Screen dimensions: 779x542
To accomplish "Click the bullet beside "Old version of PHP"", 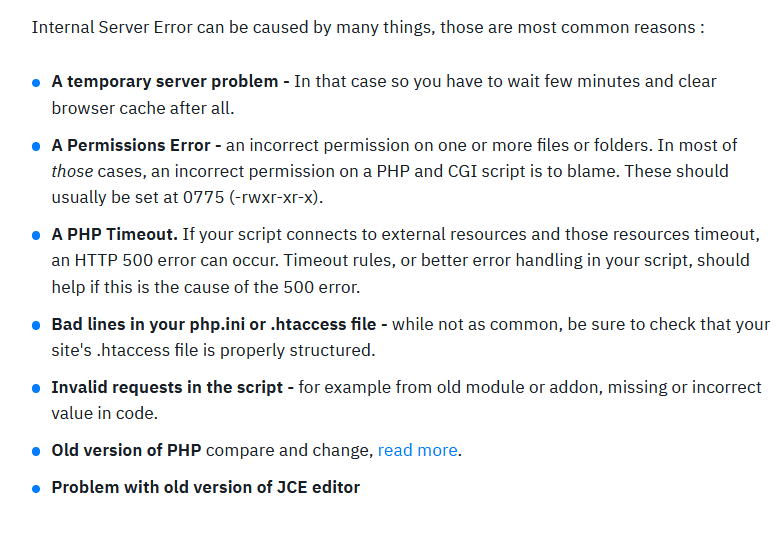I will click(x=37, y=452).
